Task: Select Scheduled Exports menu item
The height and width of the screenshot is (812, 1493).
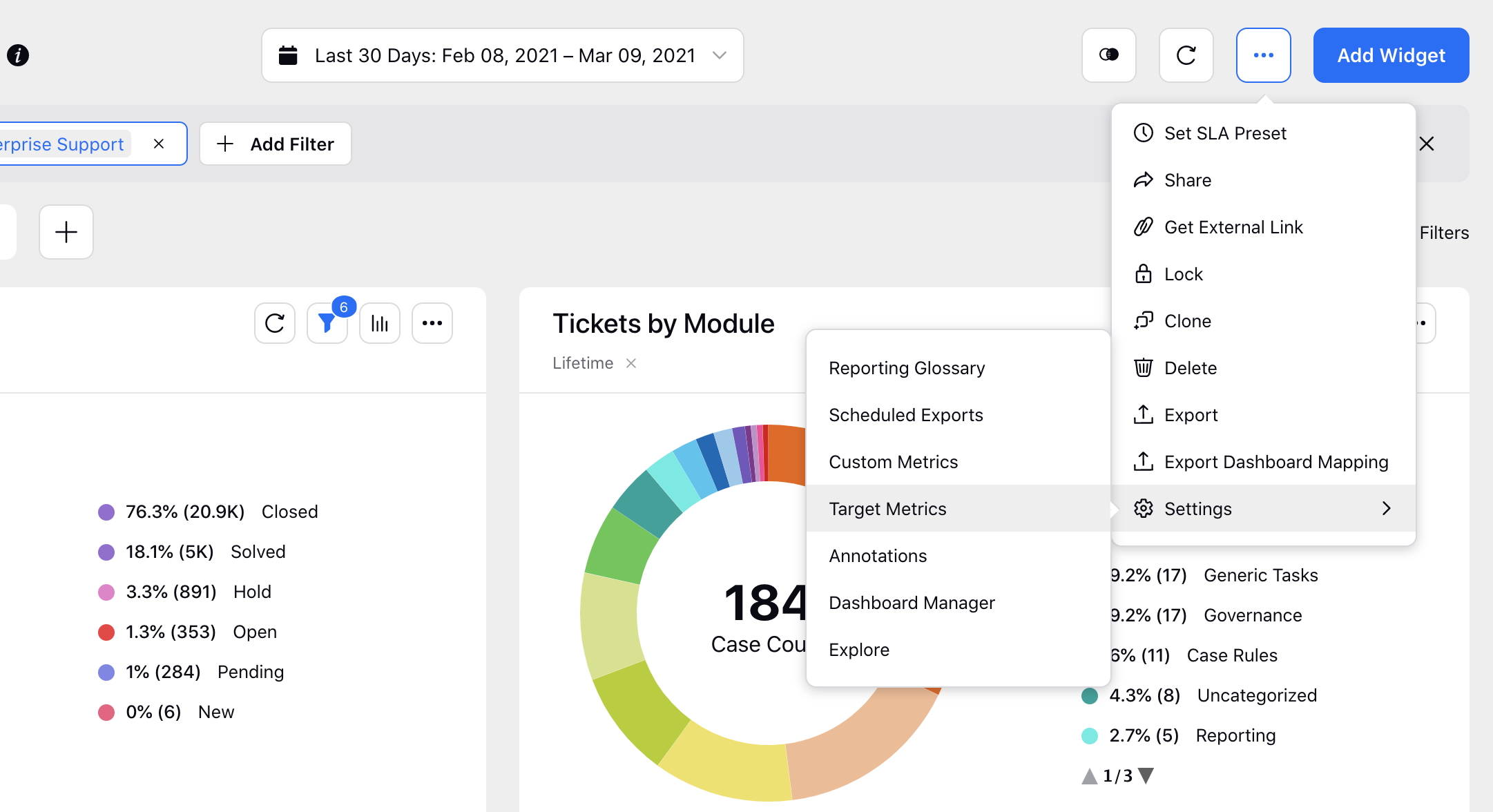Action: point(906,414)
